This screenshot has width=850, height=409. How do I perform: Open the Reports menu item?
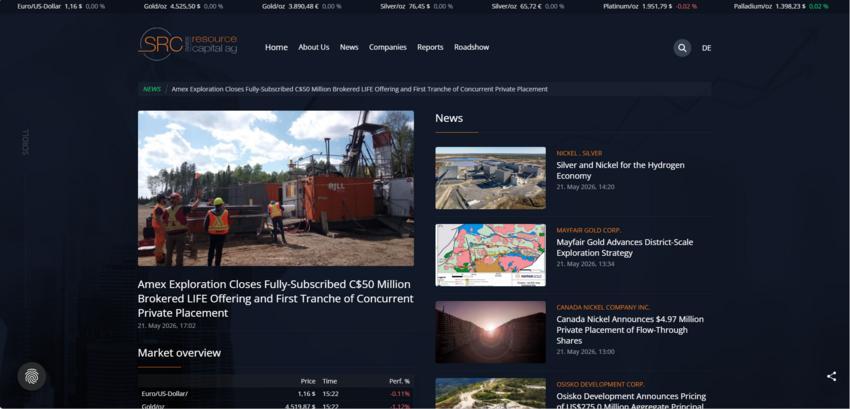[430, 47]
